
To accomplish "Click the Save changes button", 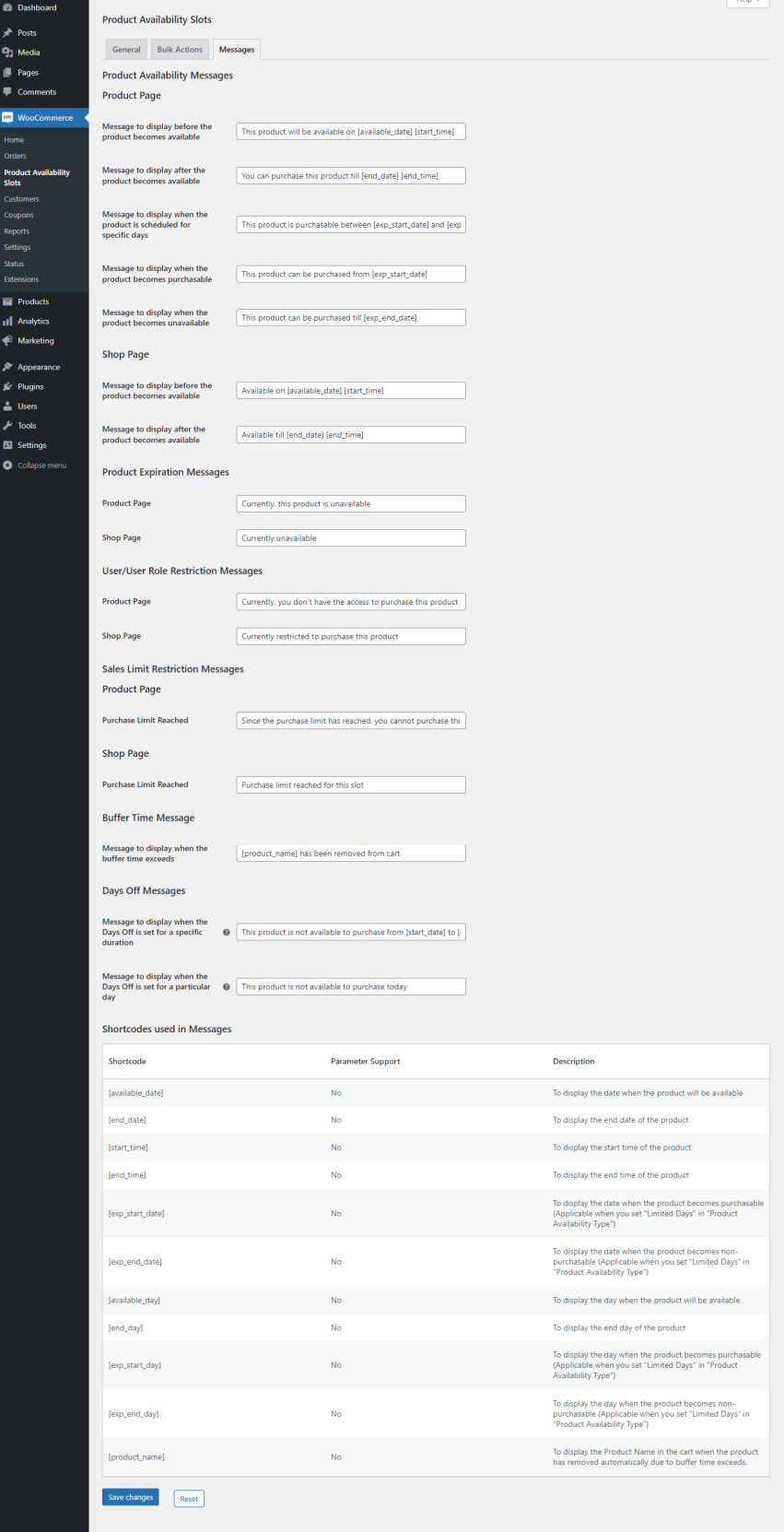I will pos(130,1497).
